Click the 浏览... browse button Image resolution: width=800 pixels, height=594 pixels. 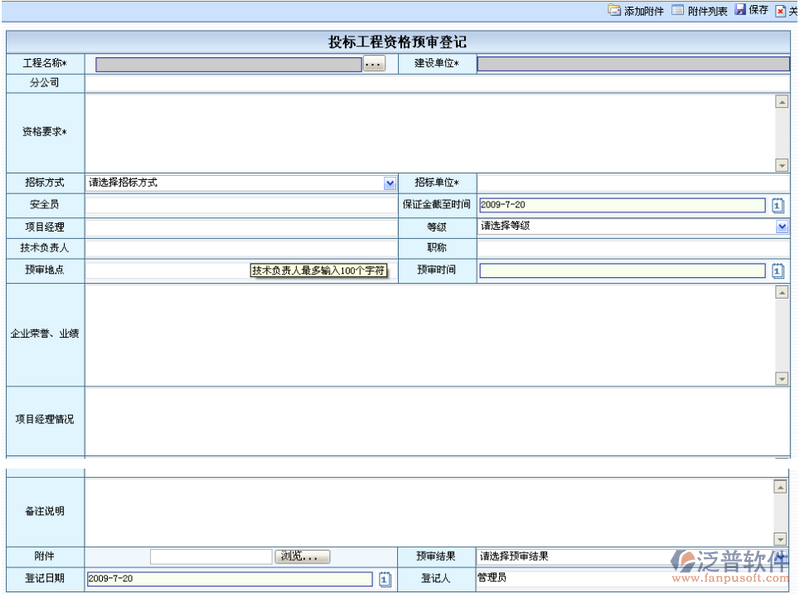tap(302, 557)
